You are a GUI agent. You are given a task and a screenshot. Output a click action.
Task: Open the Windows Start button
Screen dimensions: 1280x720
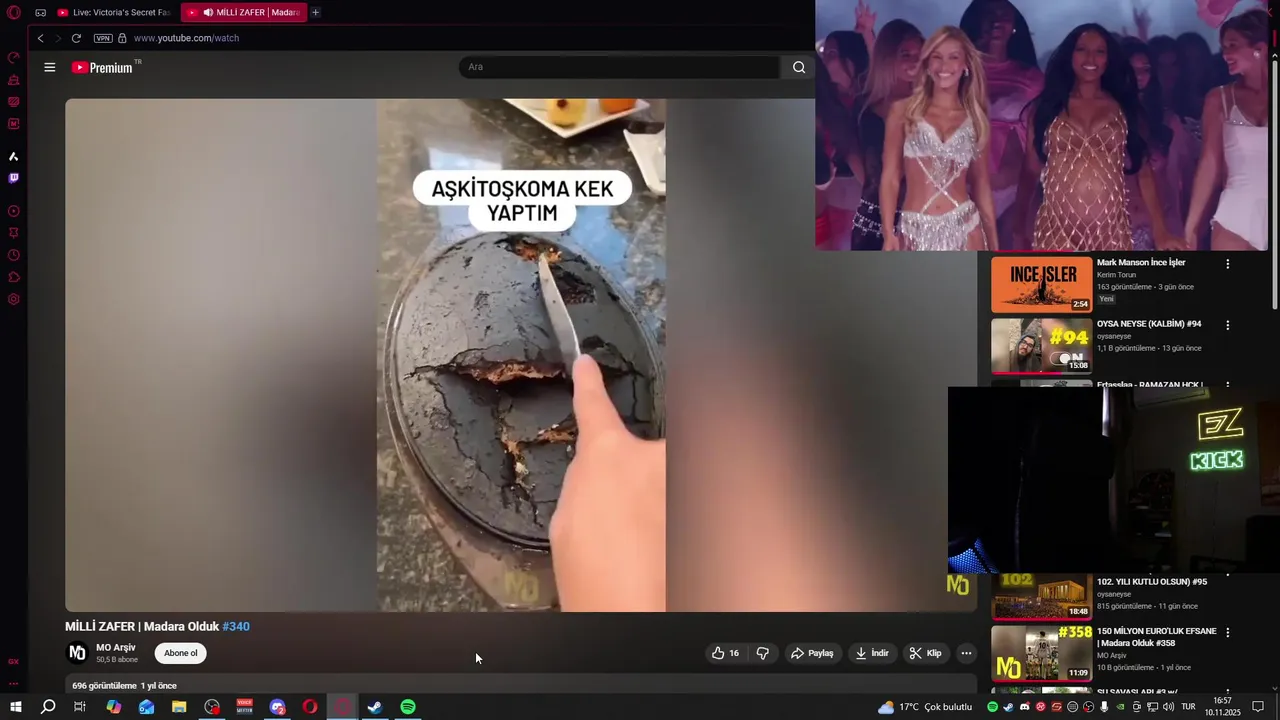coord(15,707)
